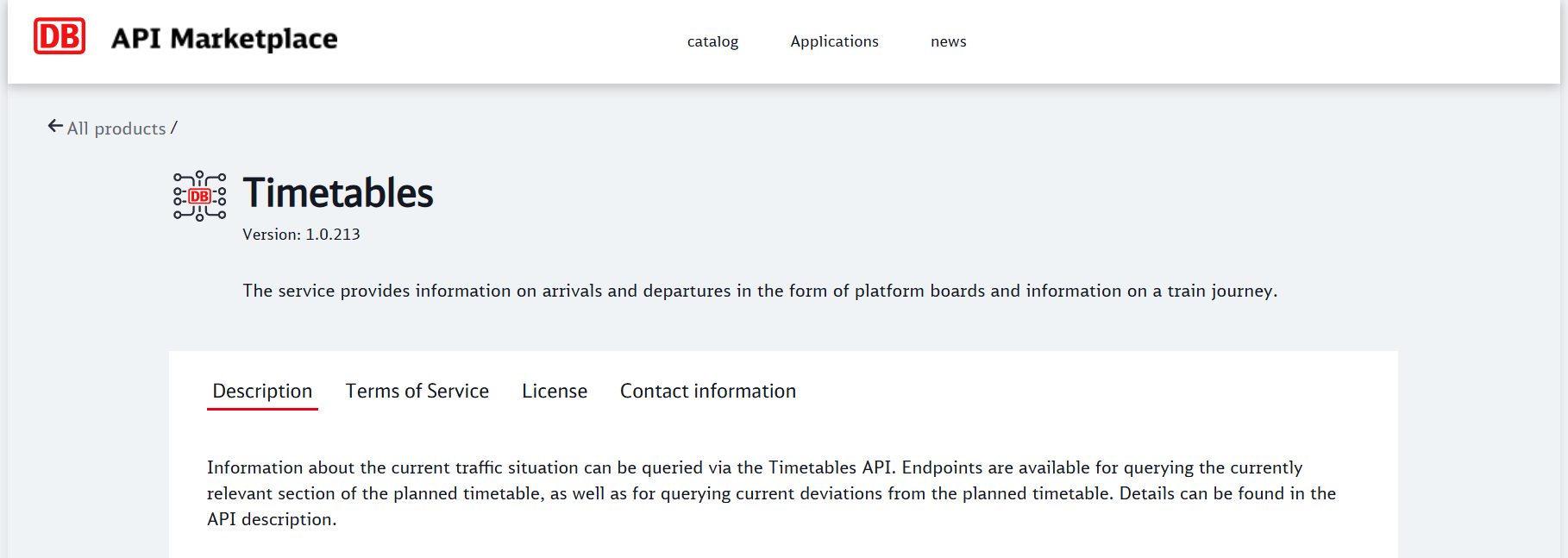Click the red DB logo
Viewport: 1568px width, 558px height.
coord(60,36)
